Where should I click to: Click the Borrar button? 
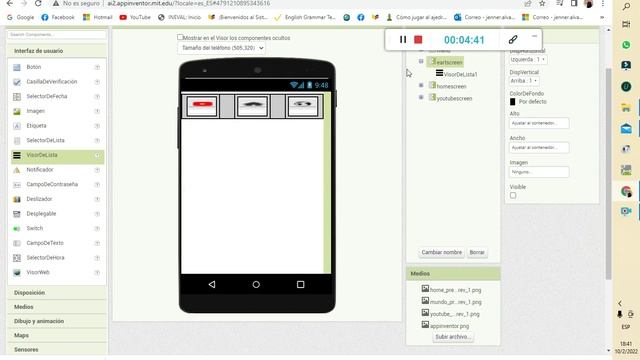tap(477, 252)
